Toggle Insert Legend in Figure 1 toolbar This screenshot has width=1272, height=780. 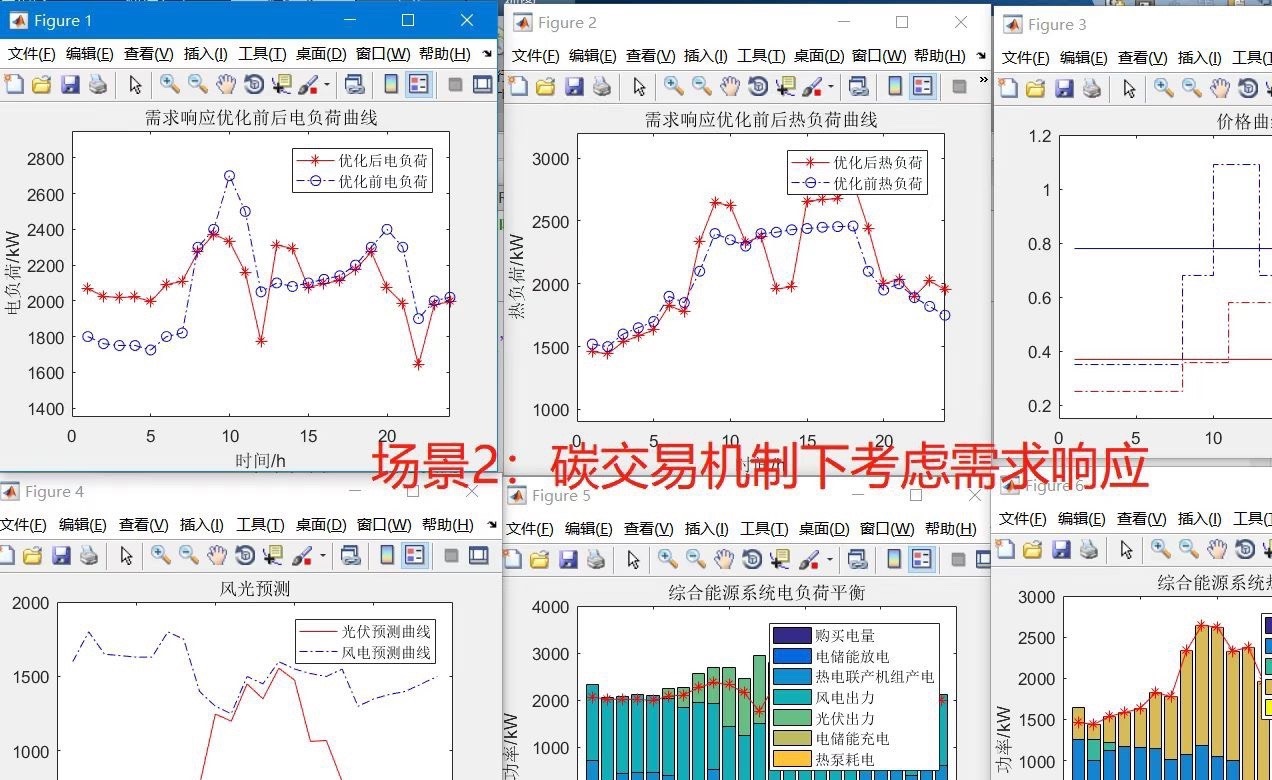[x=418, y=85]
